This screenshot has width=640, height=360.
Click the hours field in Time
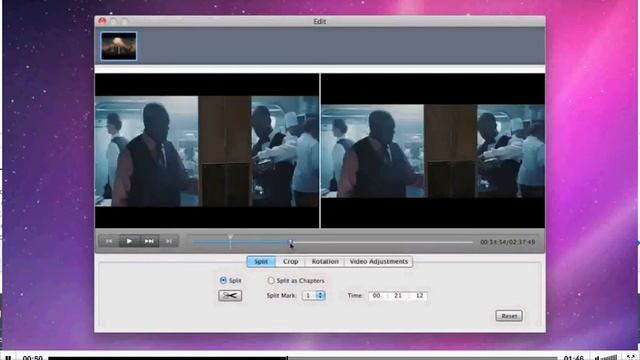click(x=376, y=296)
